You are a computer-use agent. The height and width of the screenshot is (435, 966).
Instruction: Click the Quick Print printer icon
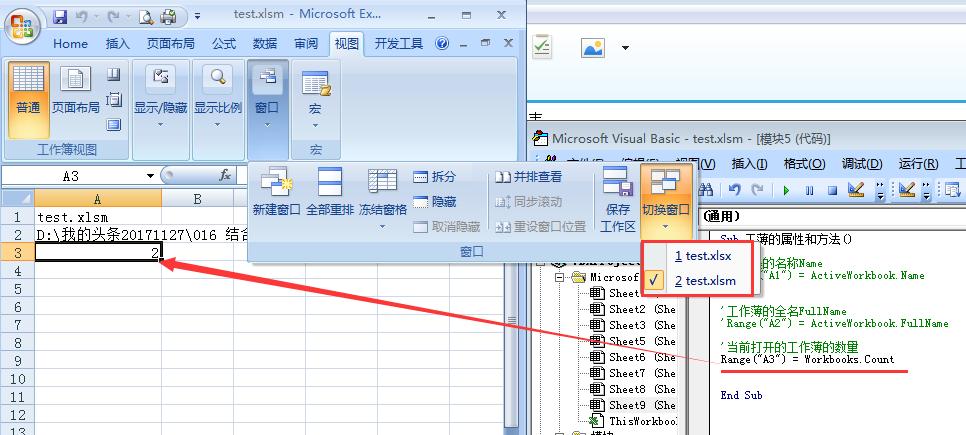(168, 17)
